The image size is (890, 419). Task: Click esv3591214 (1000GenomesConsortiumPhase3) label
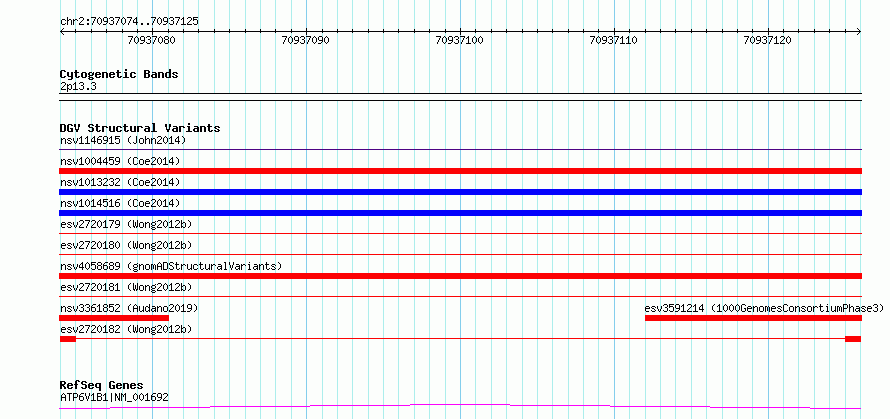[x=764, y=308]
